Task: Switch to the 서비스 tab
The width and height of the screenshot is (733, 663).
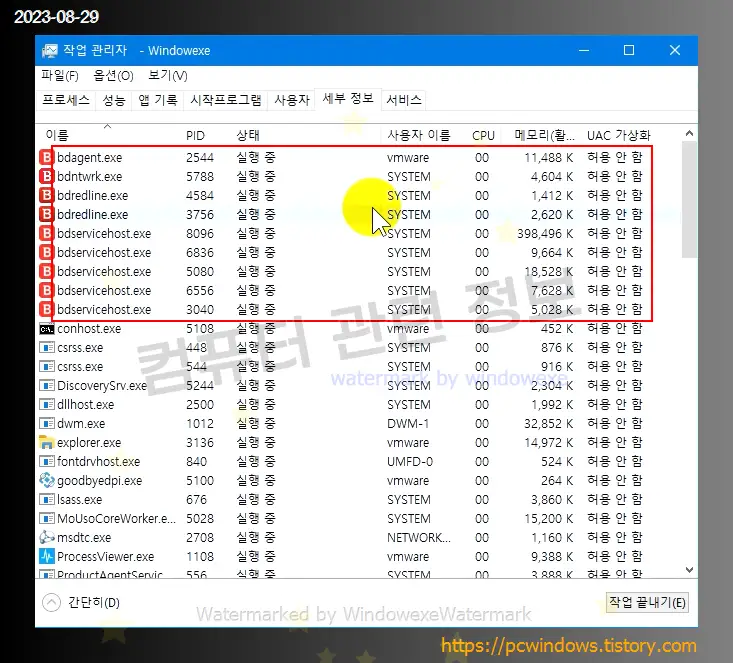Action: pyautogui.click(x=404, y=100)
